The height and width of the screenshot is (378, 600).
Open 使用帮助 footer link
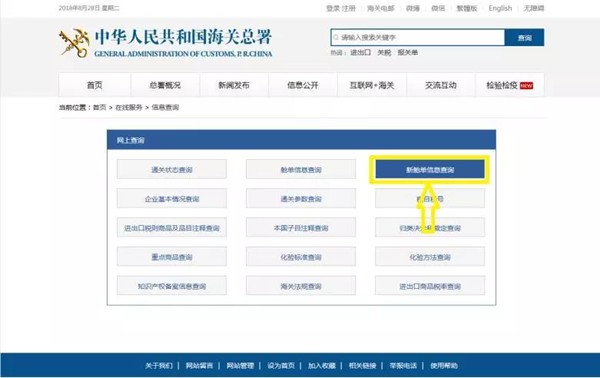(x=444, y=366)
